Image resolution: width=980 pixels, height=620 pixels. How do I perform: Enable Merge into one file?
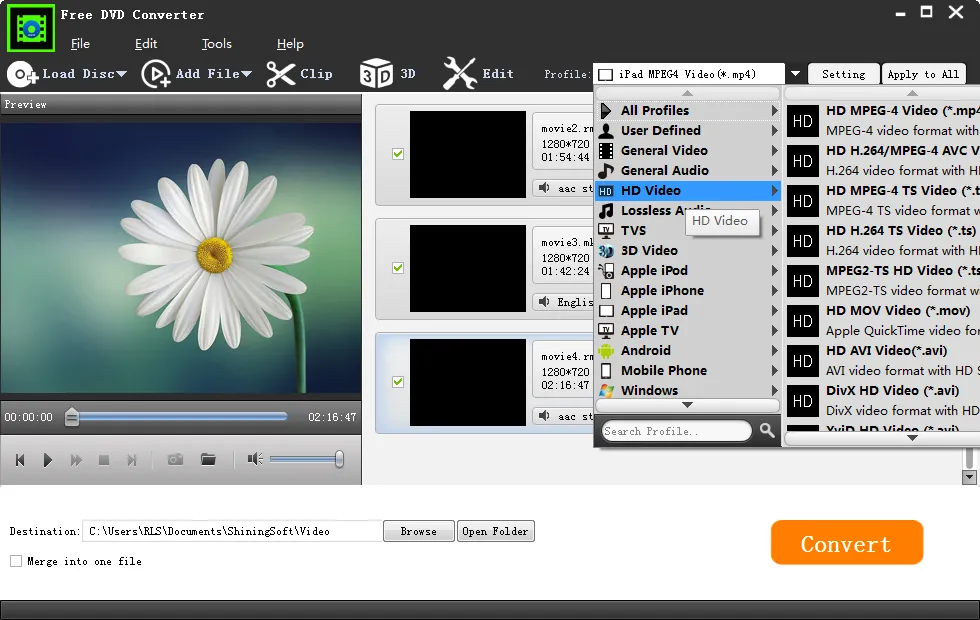point(16,562)
